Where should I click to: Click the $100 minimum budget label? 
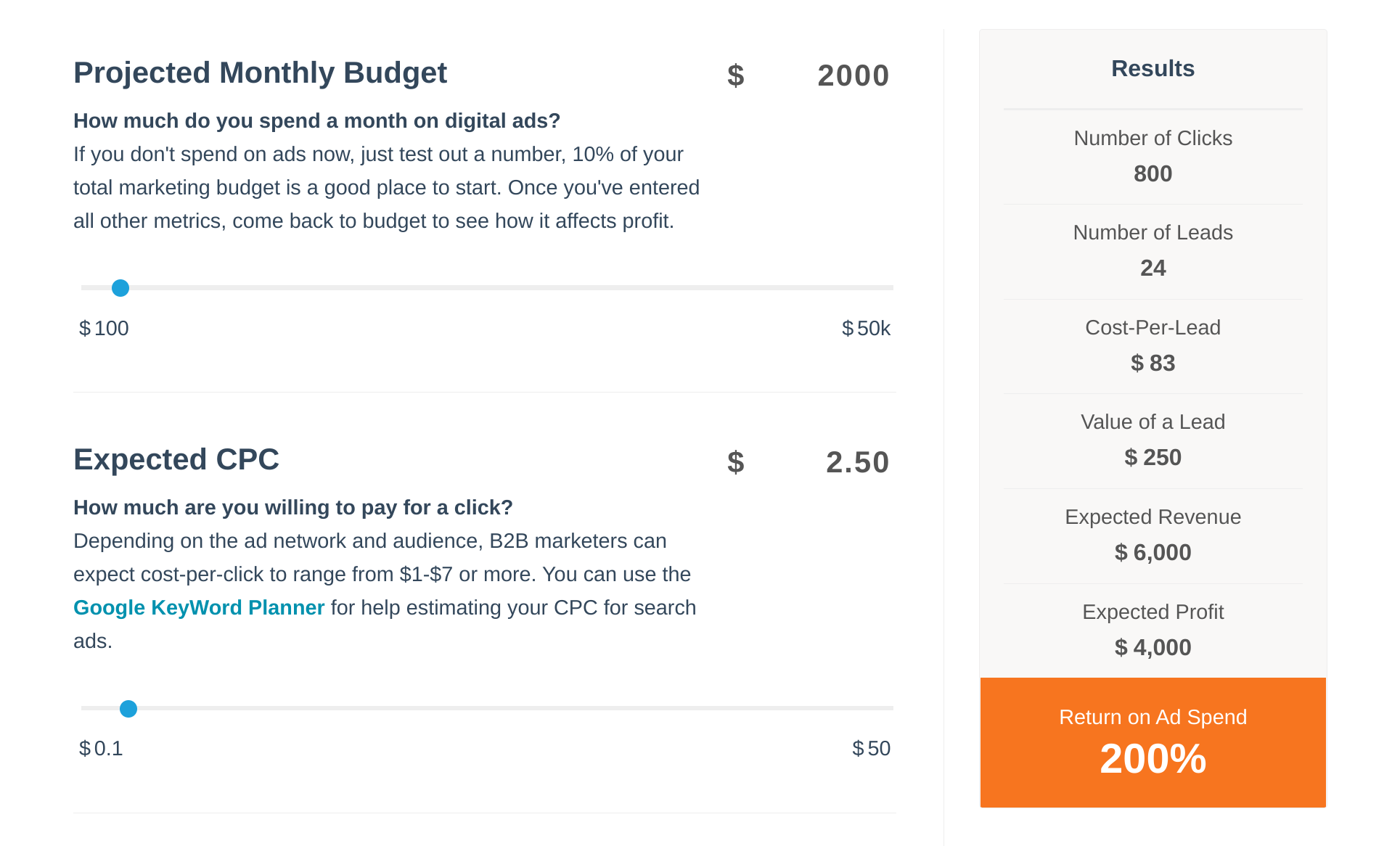[104, 328]
